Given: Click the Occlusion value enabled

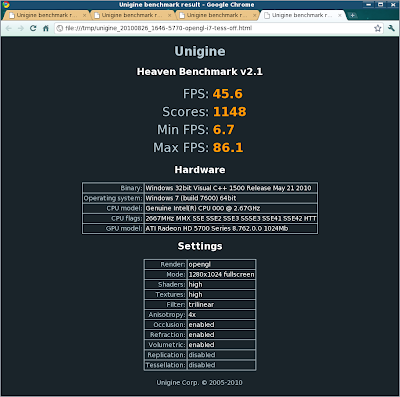Looking at the screenshot, I should (201, 324).
